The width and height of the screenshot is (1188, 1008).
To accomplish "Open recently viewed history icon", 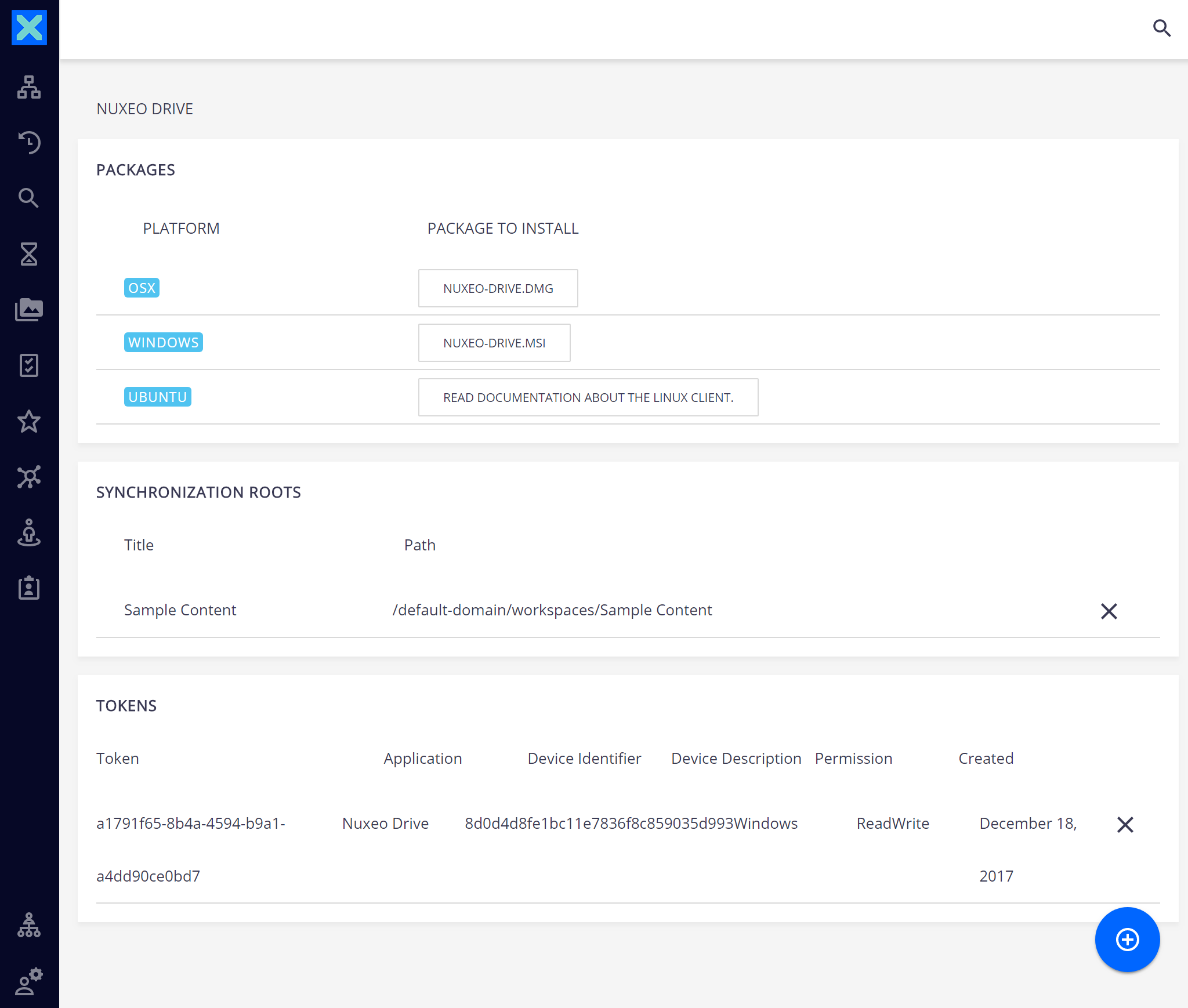I will [29, 143].
